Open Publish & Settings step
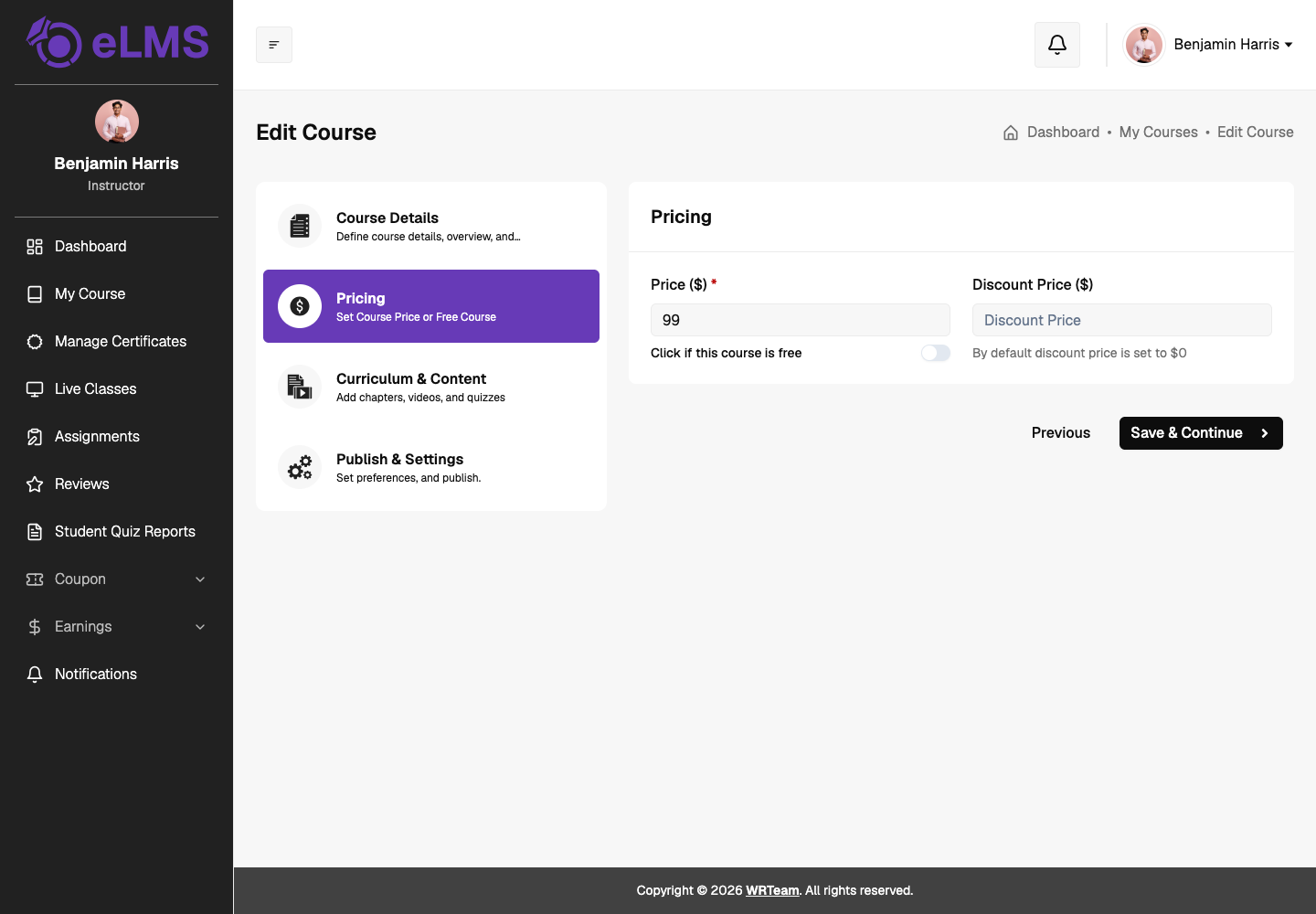The width and height of the screenshot is (1316, 914). [x=431, y=467]
